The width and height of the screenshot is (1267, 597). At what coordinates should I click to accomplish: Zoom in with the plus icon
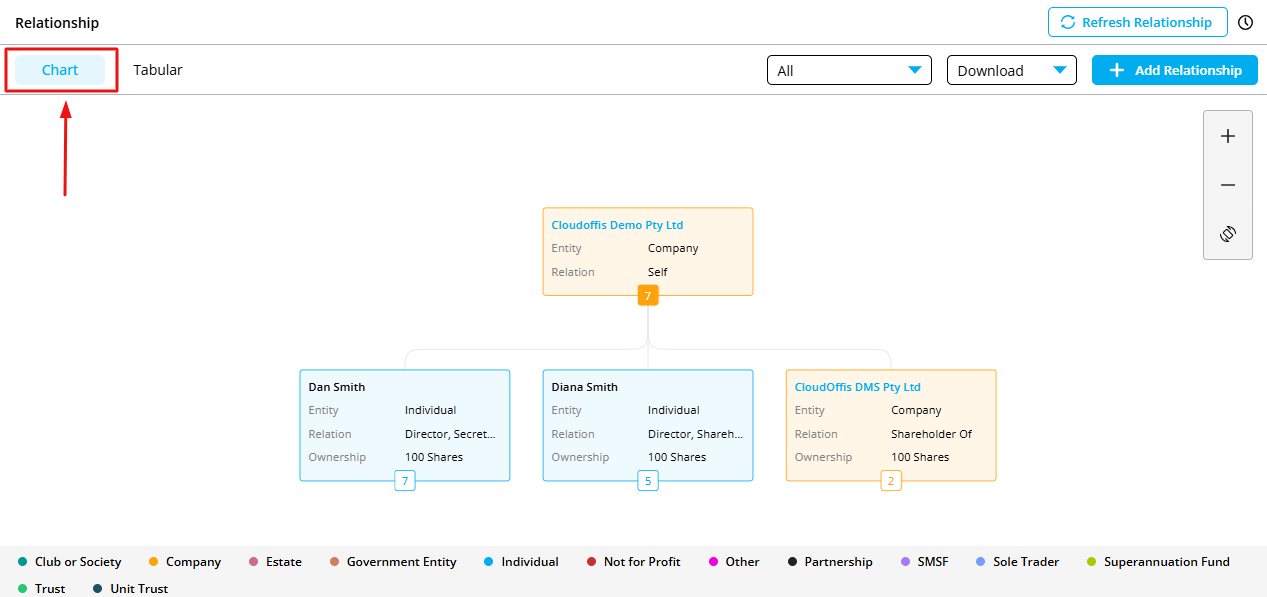click(x=1228, y=136)
